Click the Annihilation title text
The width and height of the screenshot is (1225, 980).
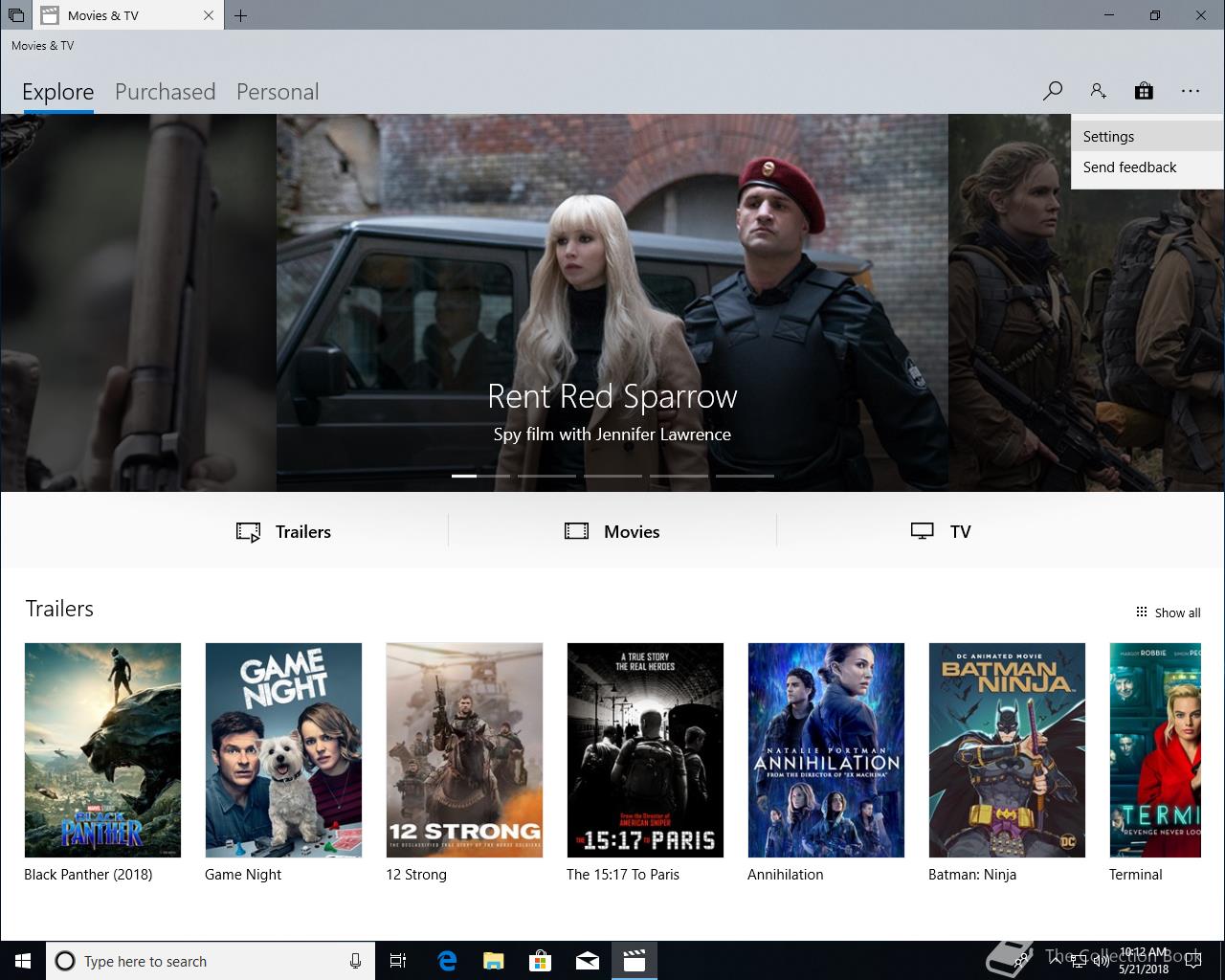(x=786, y=875)
